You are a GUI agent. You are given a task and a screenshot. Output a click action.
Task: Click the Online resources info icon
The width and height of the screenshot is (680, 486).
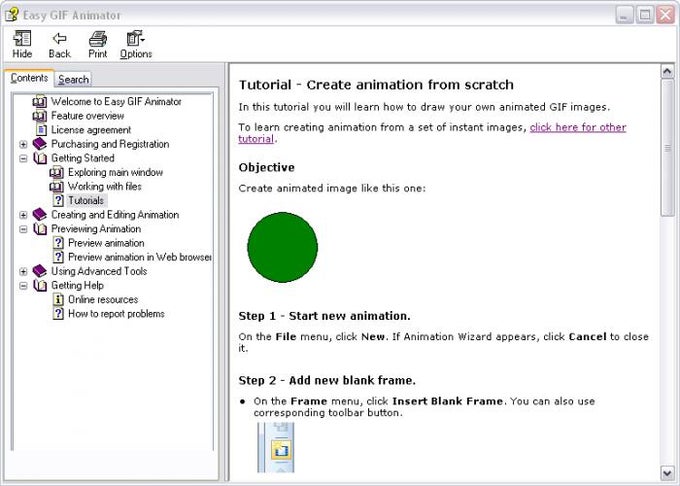tap(59, 300)
